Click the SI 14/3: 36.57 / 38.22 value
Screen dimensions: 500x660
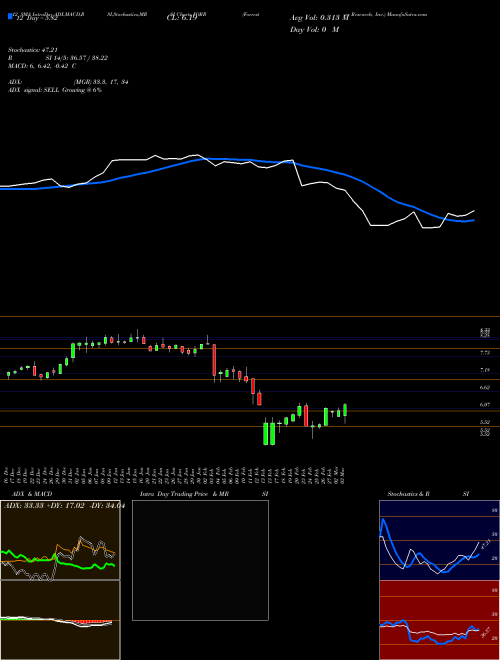pos(77,58)
